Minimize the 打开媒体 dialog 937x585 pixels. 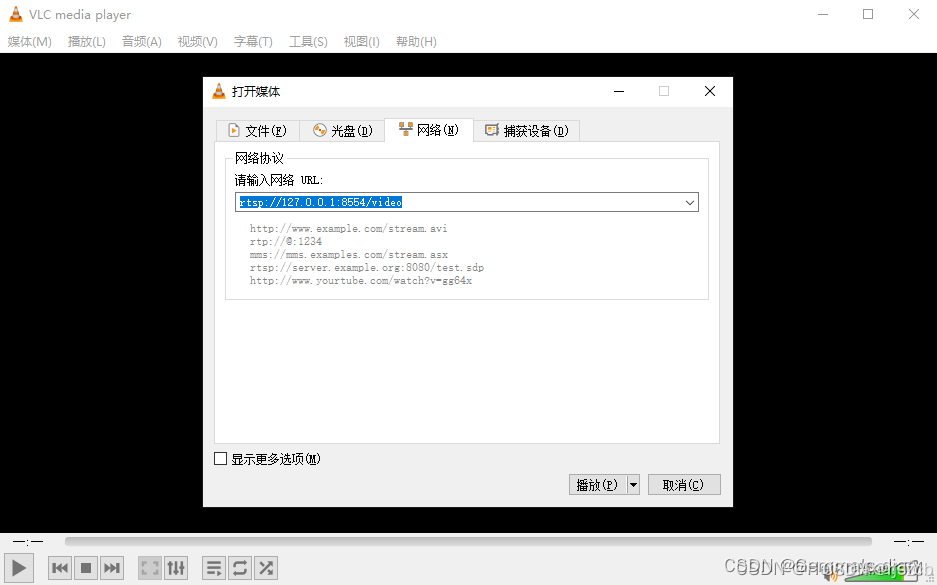[619, 91]
